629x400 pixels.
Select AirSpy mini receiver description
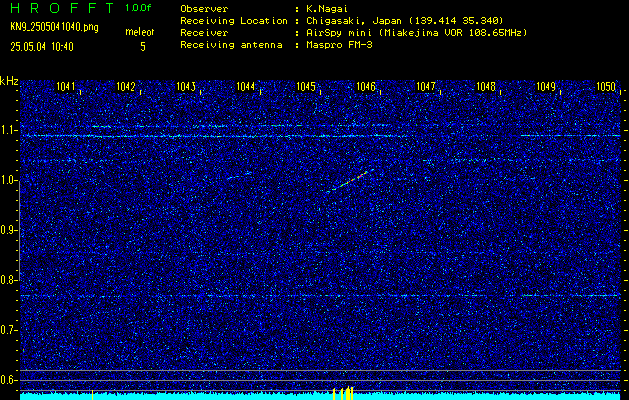click(417, 33)
